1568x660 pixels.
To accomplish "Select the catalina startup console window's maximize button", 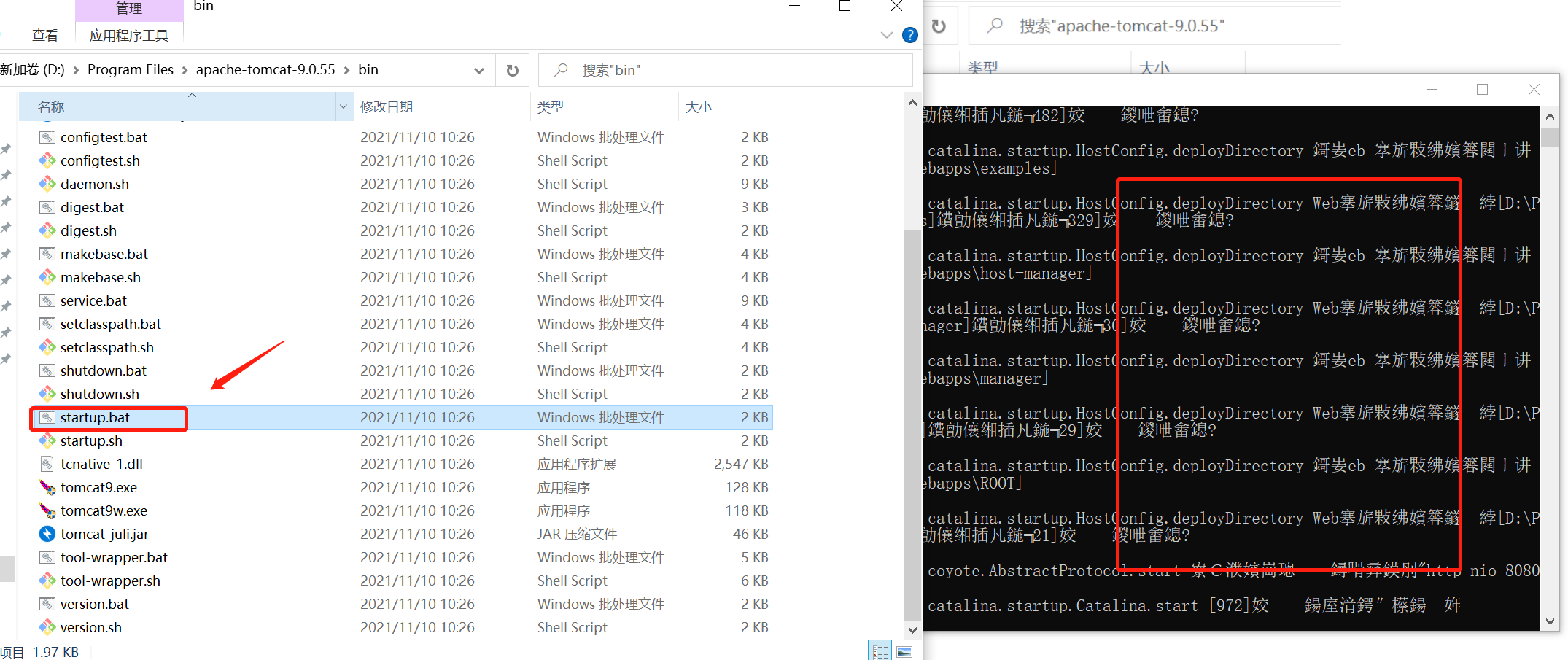I will 1482,89.
